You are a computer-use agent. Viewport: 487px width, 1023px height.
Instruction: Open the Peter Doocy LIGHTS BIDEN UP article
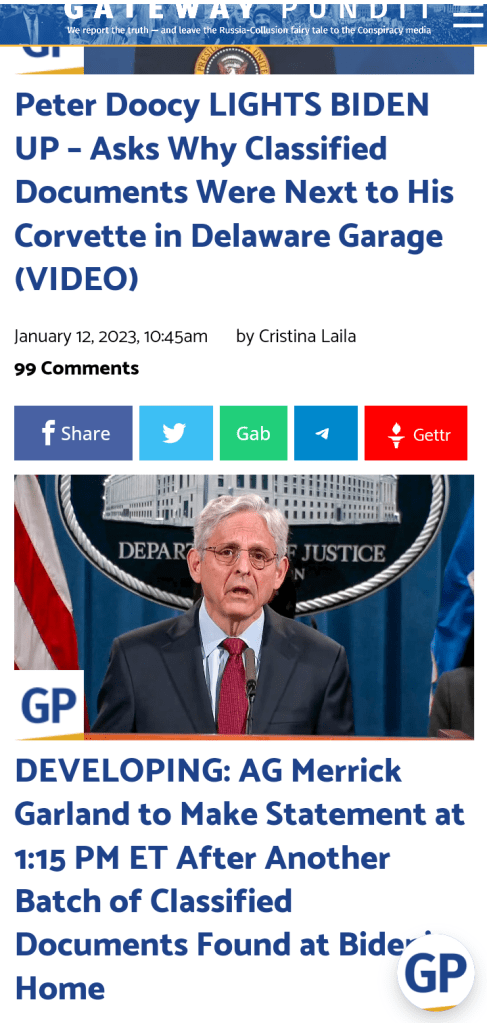234,192
